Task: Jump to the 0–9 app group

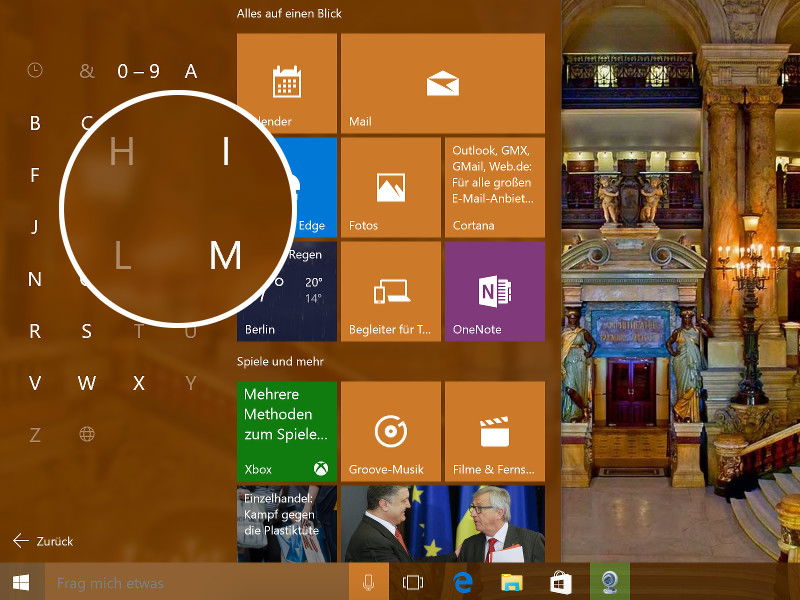Action: [x=138, y=71]
